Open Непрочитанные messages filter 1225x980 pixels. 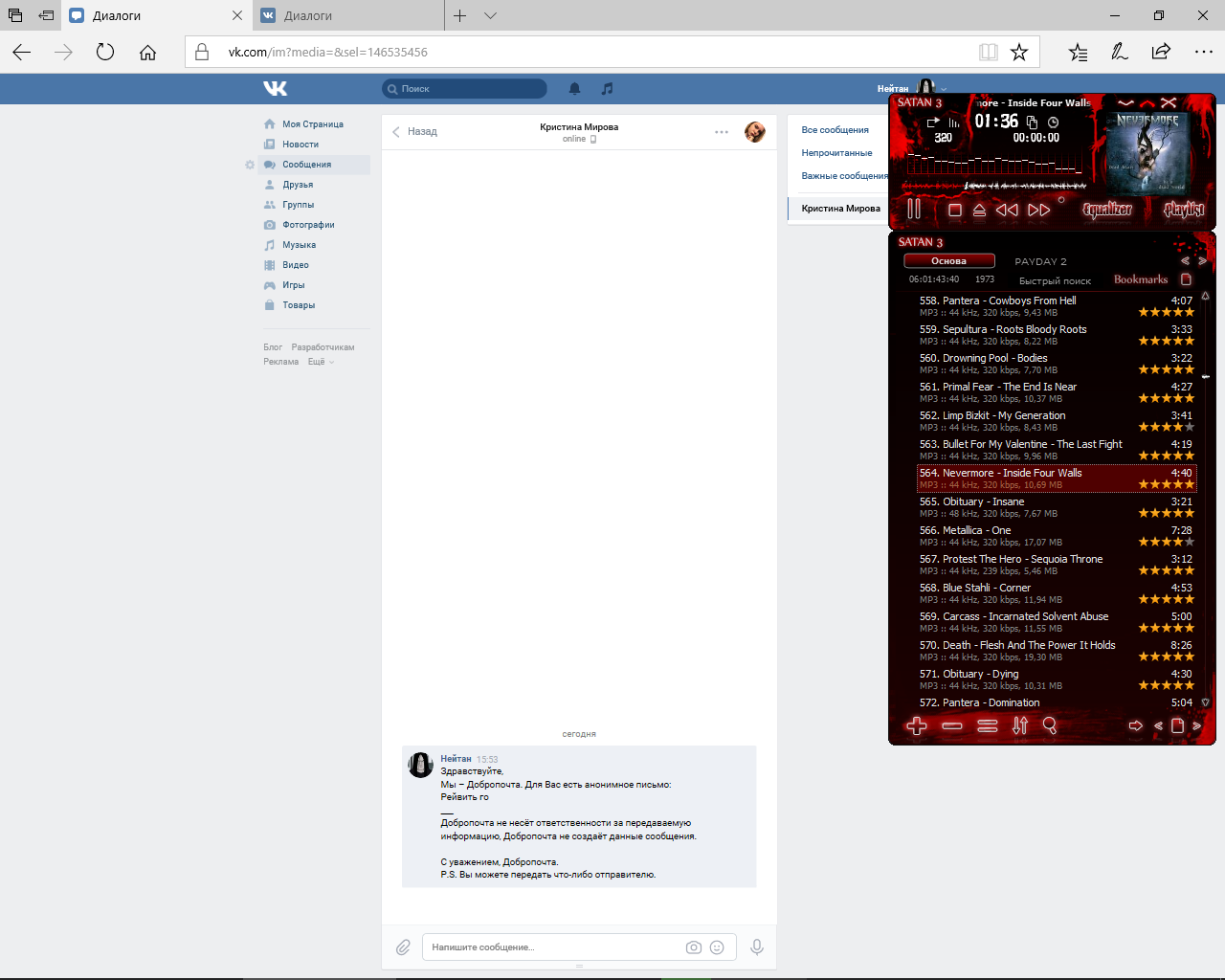pyautogui.click(x=836, y=153)
